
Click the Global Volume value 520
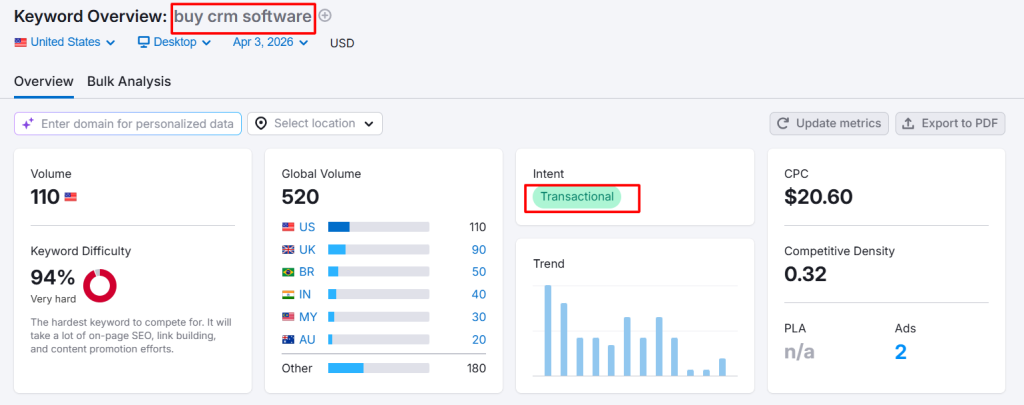click(x=300, y=197)
